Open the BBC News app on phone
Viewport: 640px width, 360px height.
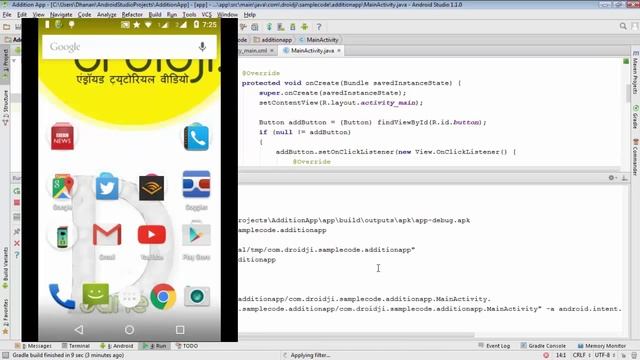pyautogui.click(x=62, y=136)
